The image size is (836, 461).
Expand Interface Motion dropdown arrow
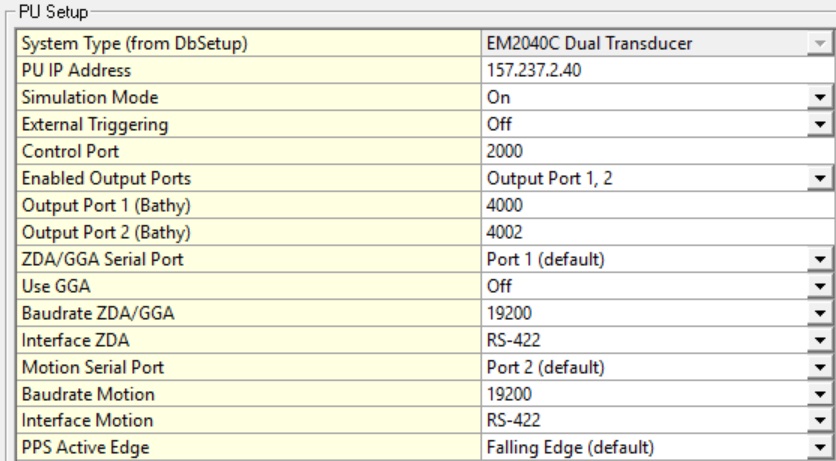click(x=821, y=422)
